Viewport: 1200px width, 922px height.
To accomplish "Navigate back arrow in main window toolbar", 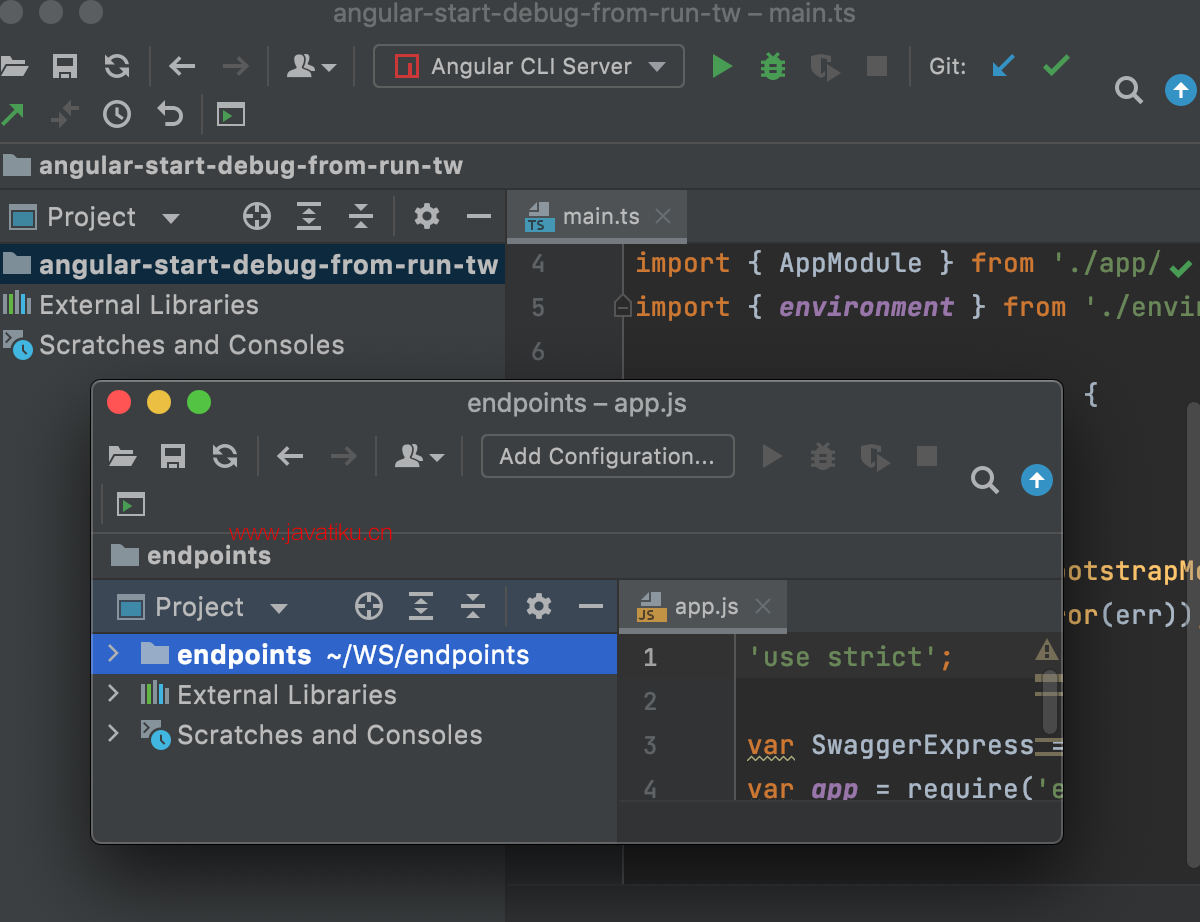I will (182, 67).
